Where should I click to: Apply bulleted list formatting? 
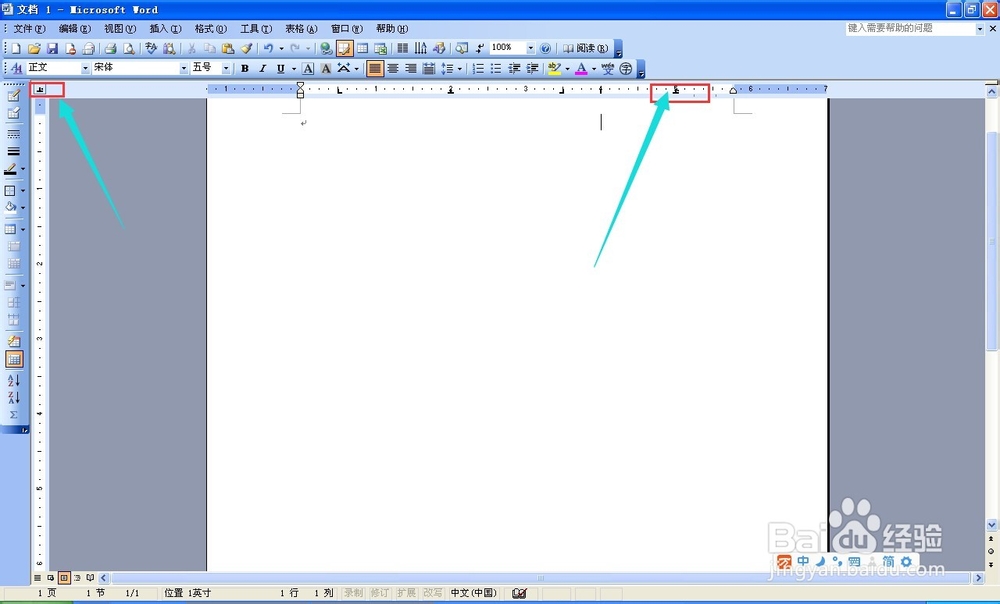(496, 68)
